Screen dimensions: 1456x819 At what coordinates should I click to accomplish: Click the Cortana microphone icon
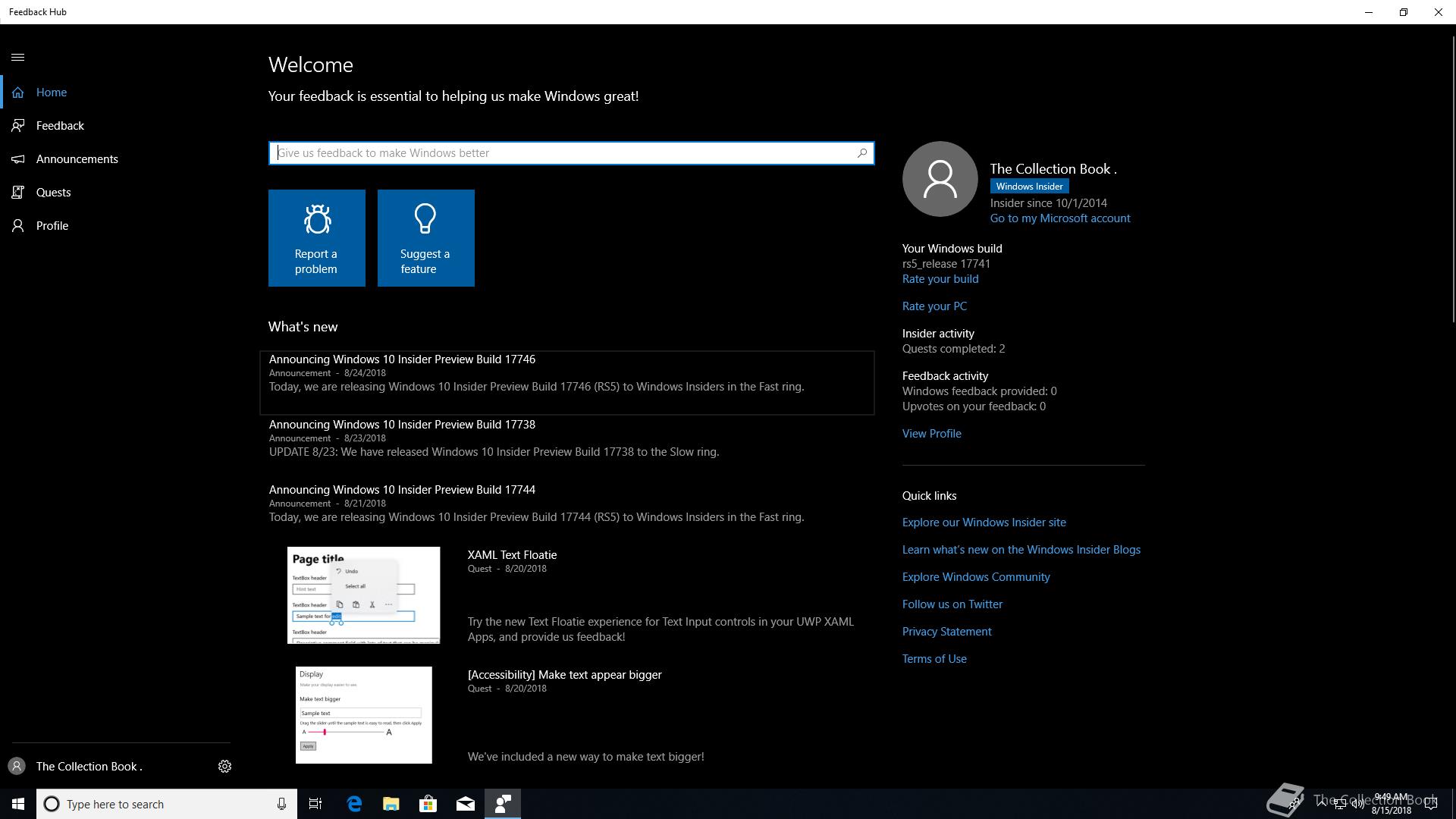[281, 804]
